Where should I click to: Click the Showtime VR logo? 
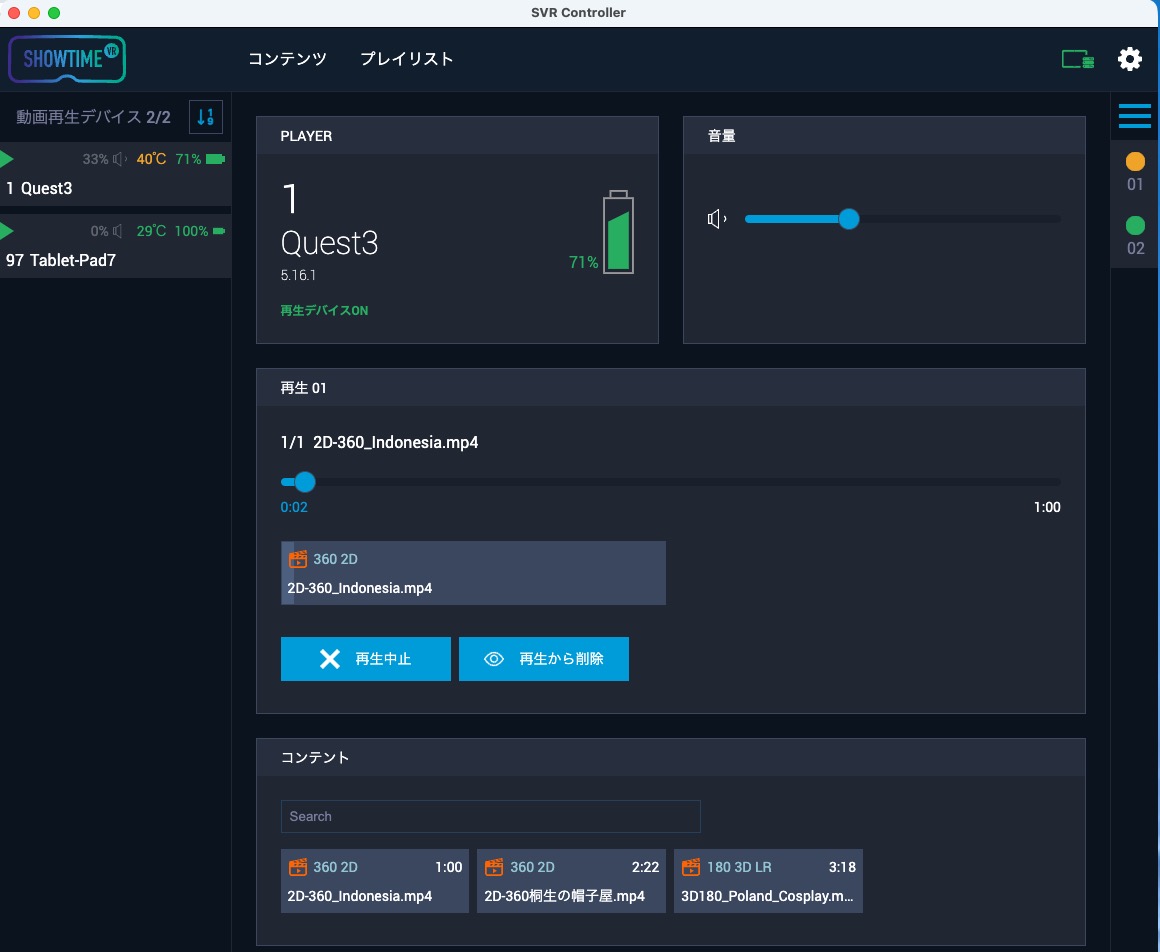pos(67,59)
